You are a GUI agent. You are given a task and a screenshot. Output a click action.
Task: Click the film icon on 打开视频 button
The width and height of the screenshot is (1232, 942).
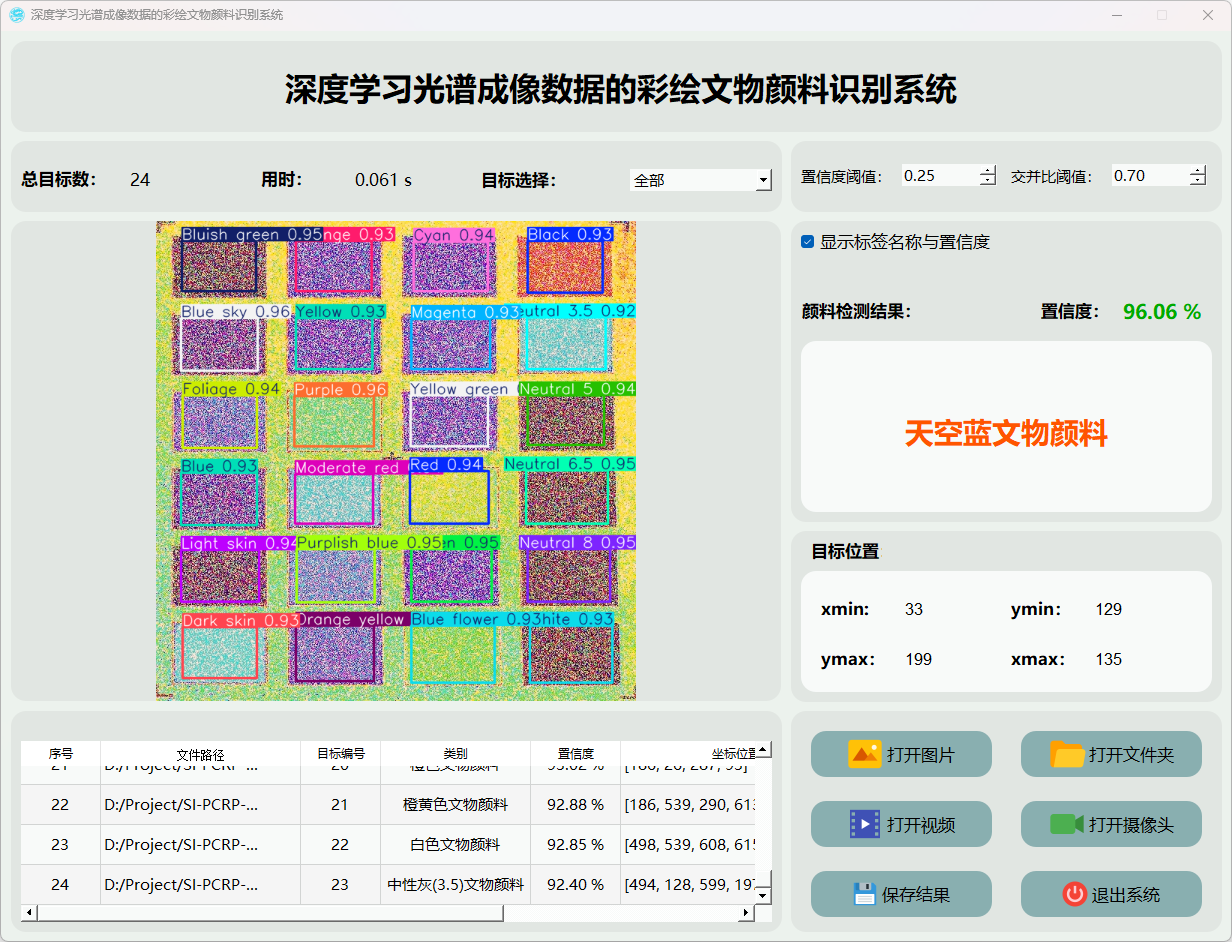tap(864, 824)
